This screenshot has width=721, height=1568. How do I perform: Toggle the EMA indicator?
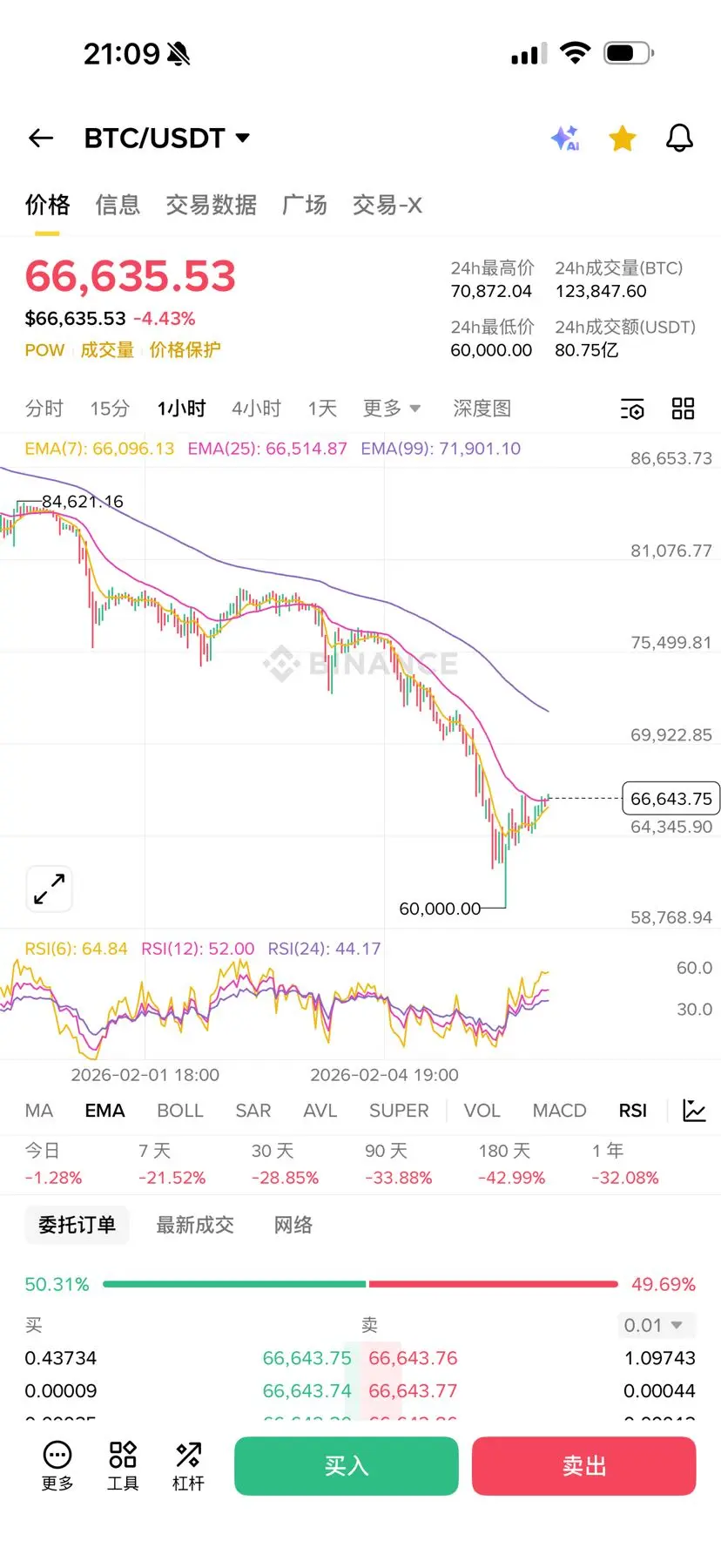[x=104, y=1111]
